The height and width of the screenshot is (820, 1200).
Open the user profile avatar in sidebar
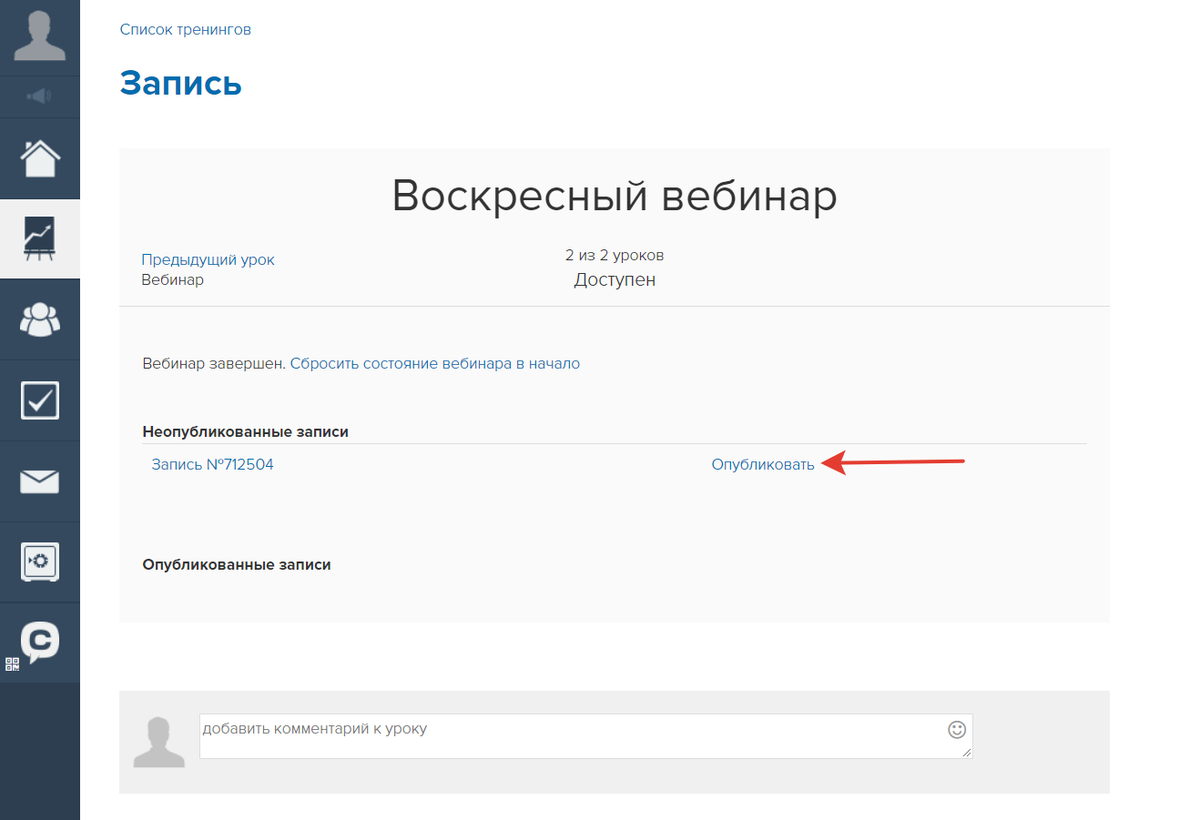click(40, 37)
